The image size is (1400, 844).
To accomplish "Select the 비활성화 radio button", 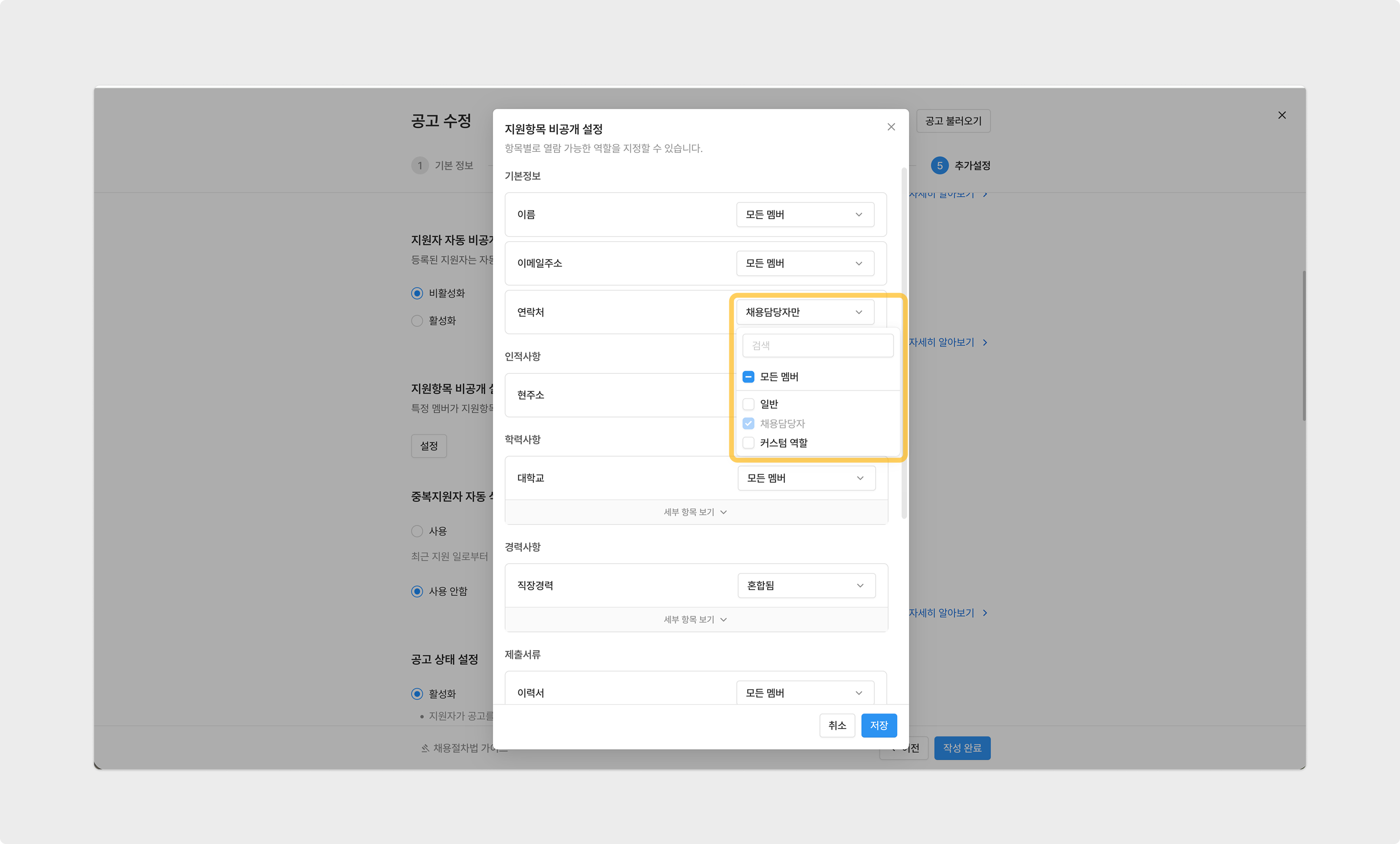I will point(417,293).
